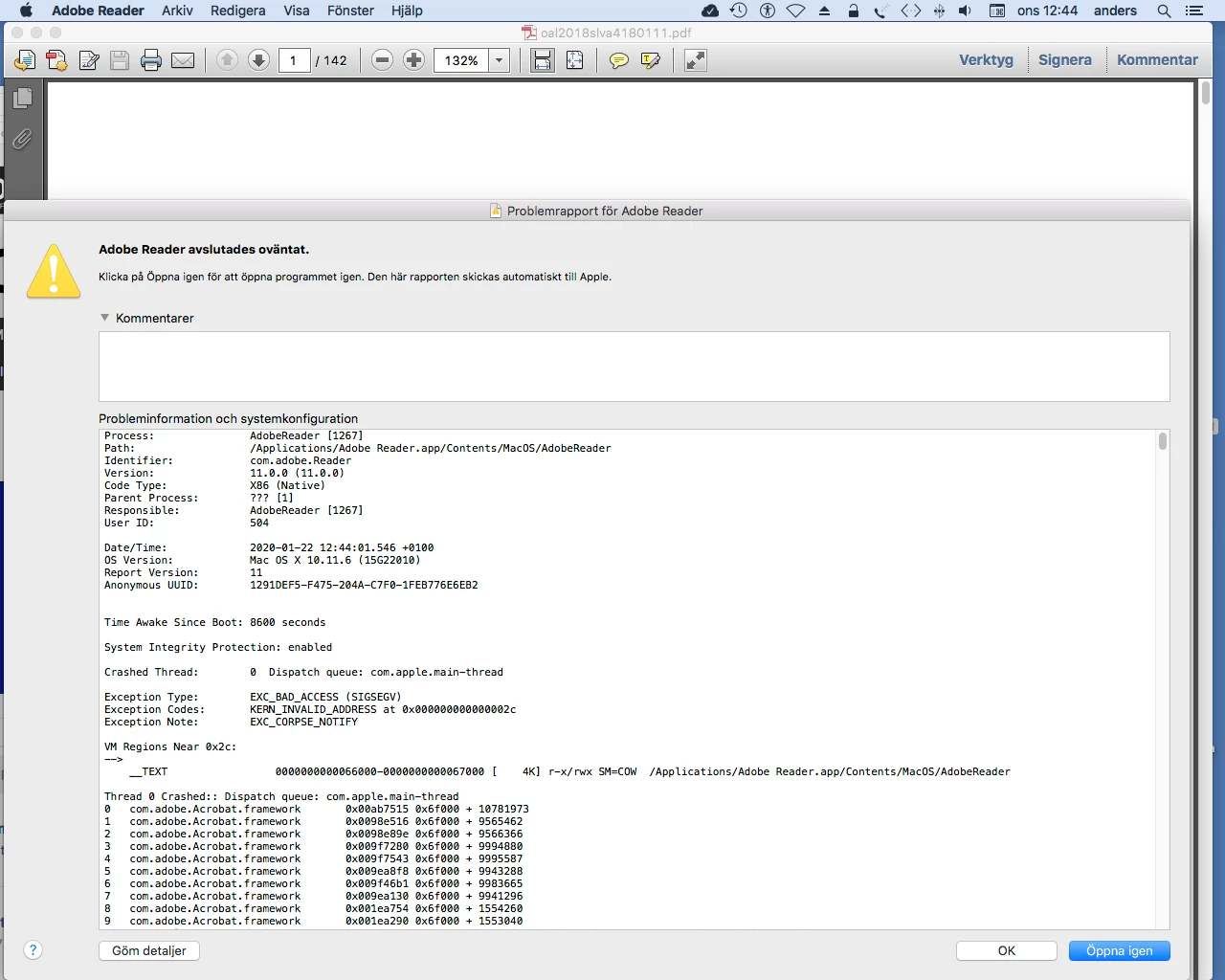Open the Redigera menu

238,11
